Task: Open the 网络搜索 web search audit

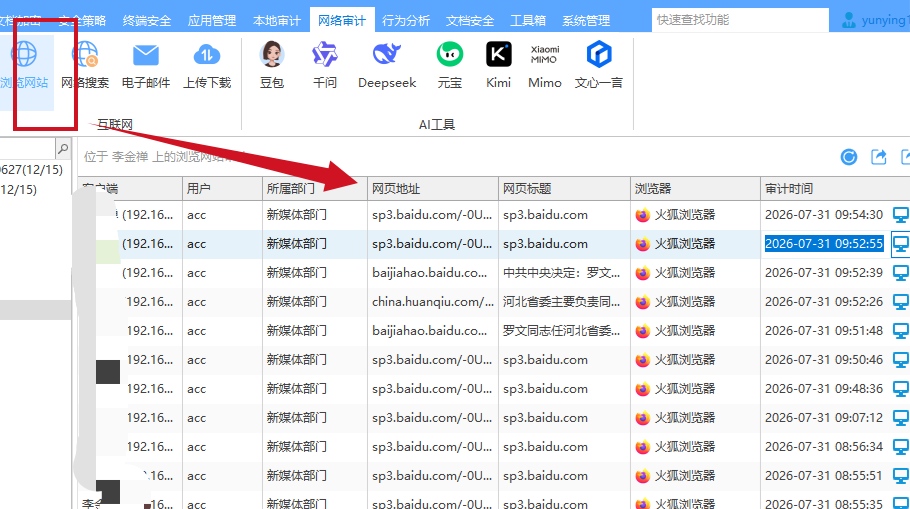Action: tap(85, 66)
